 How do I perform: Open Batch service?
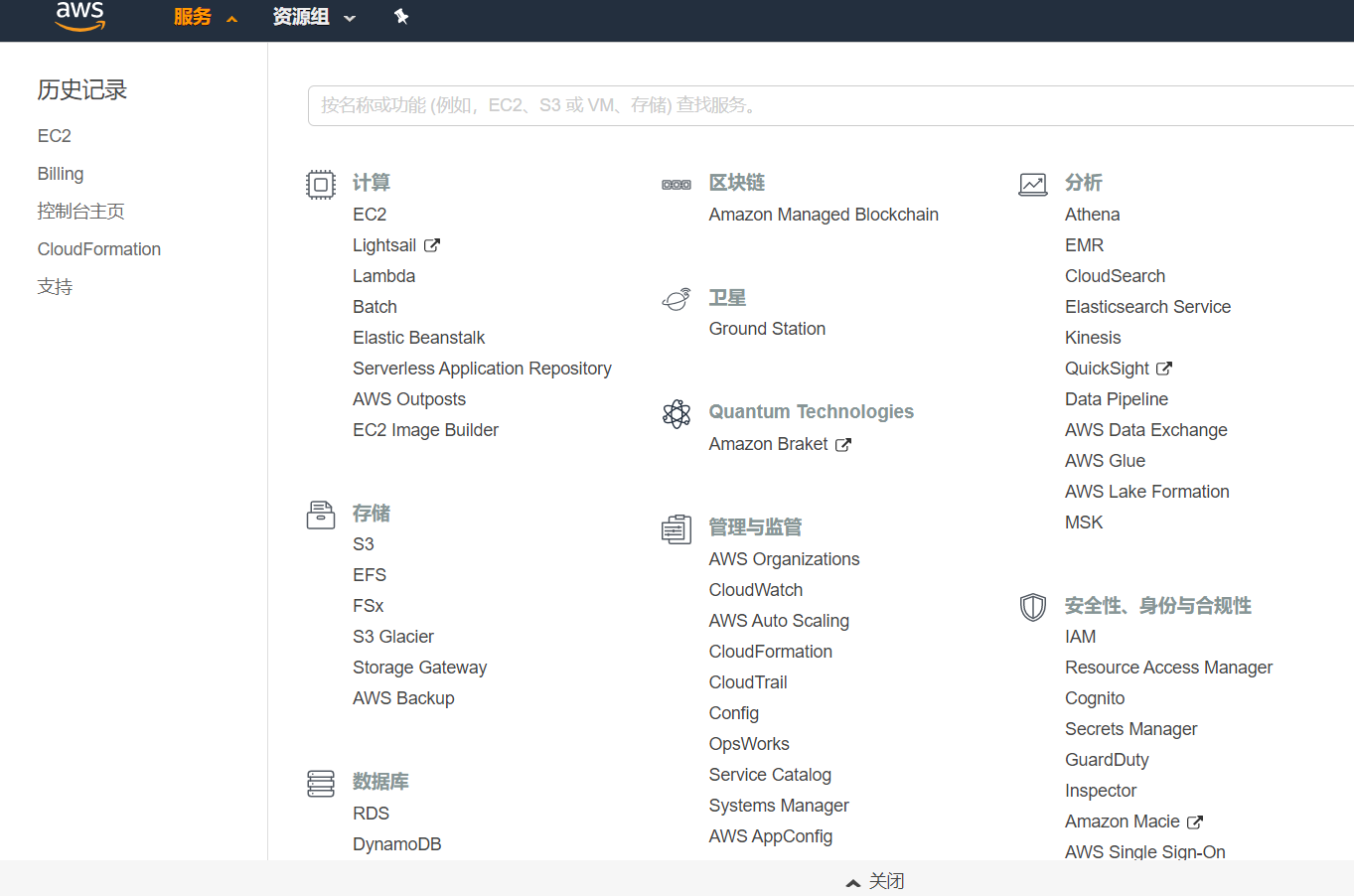pos(375,307)
